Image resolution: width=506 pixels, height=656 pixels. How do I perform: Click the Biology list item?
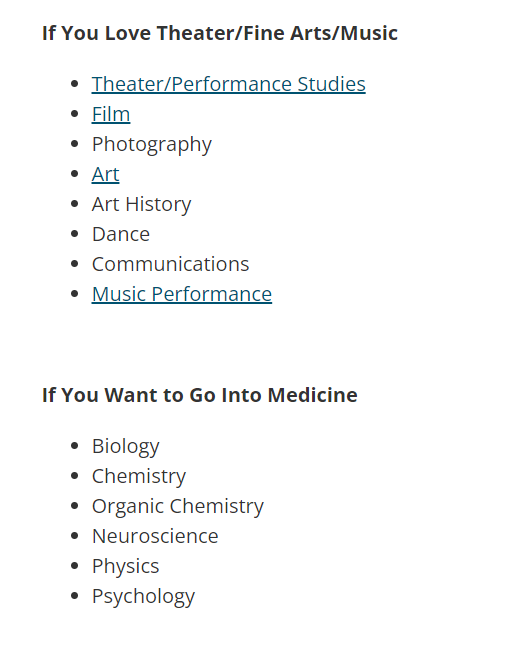coord(126,446)
